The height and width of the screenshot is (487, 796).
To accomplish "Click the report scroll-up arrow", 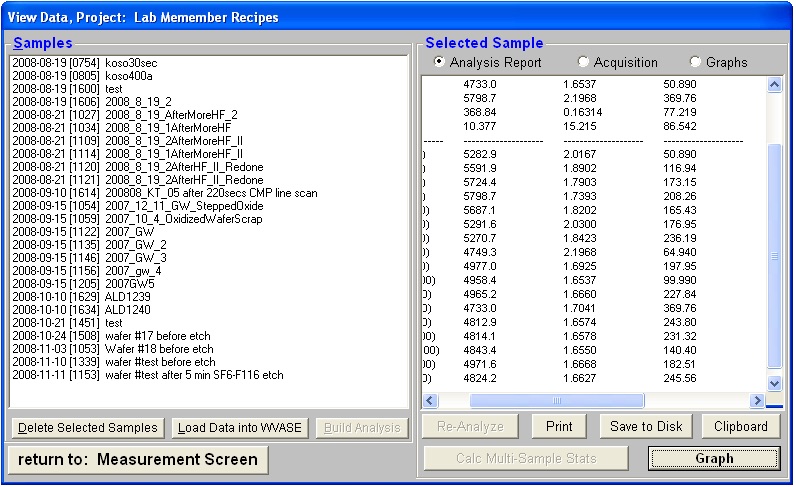I will click(x=774, y=84).
